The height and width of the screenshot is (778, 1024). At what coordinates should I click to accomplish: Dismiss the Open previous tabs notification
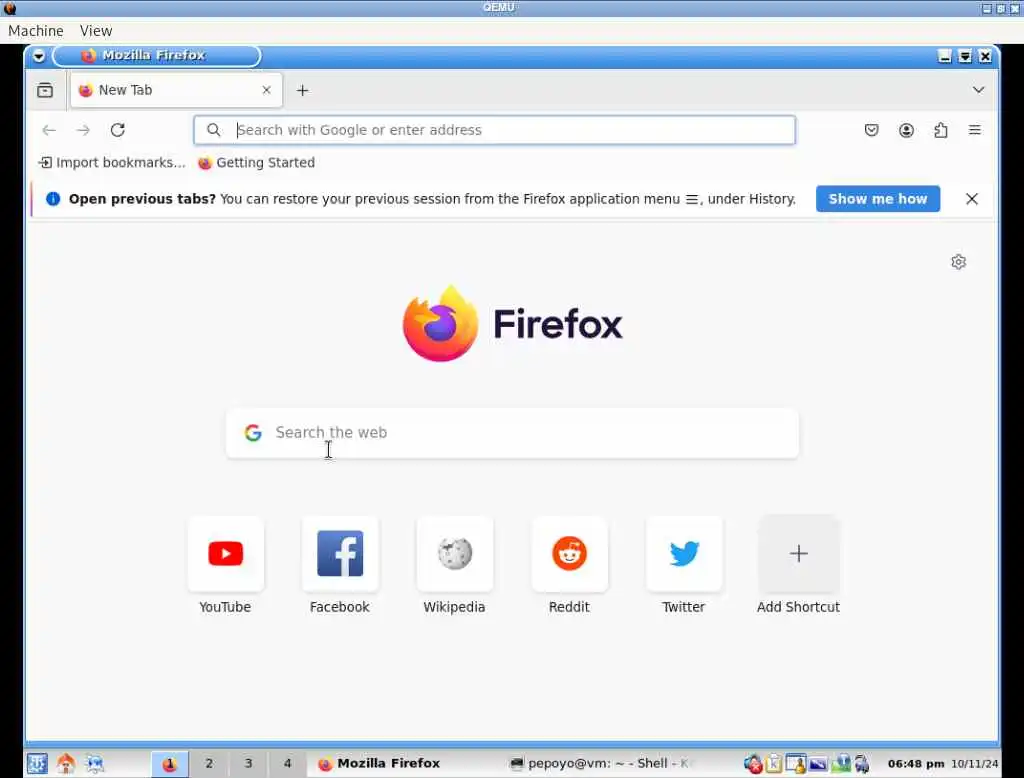[971, 199]
